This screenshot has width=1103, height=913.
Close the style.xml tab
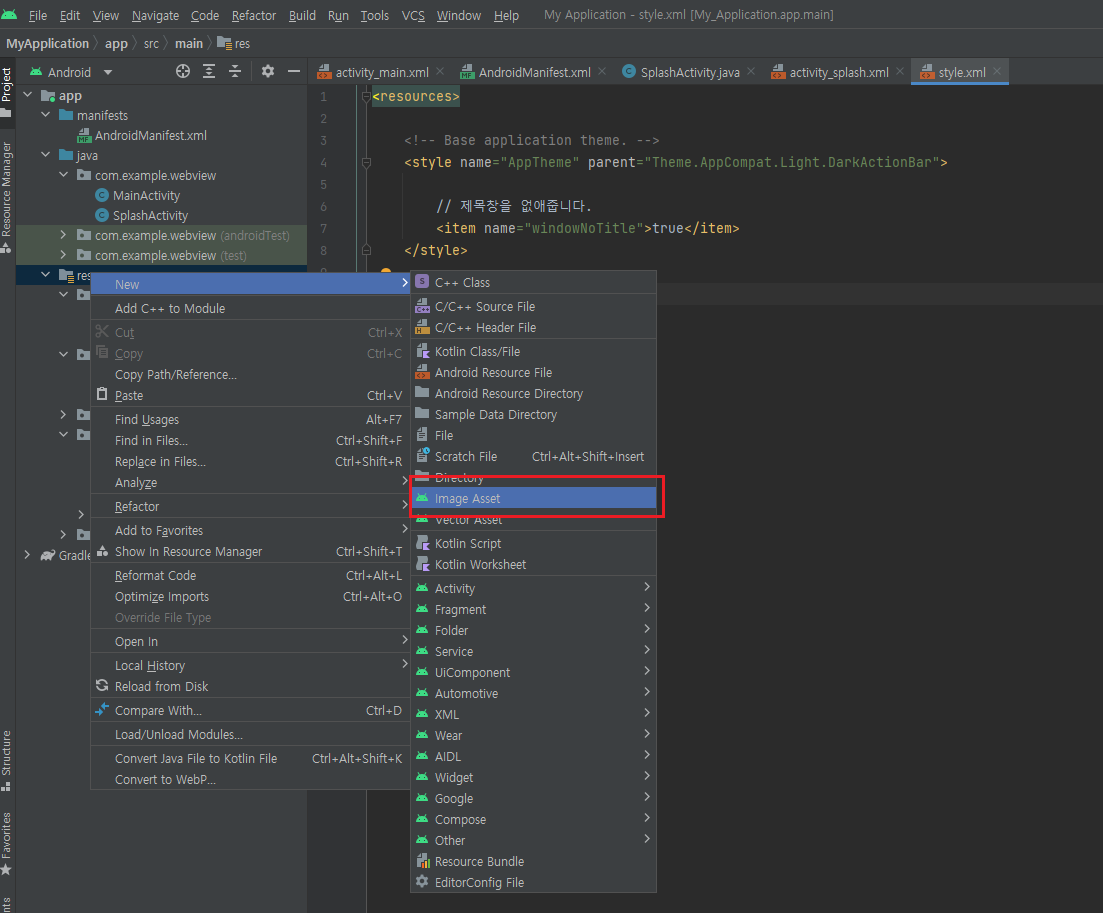point(997,72)
